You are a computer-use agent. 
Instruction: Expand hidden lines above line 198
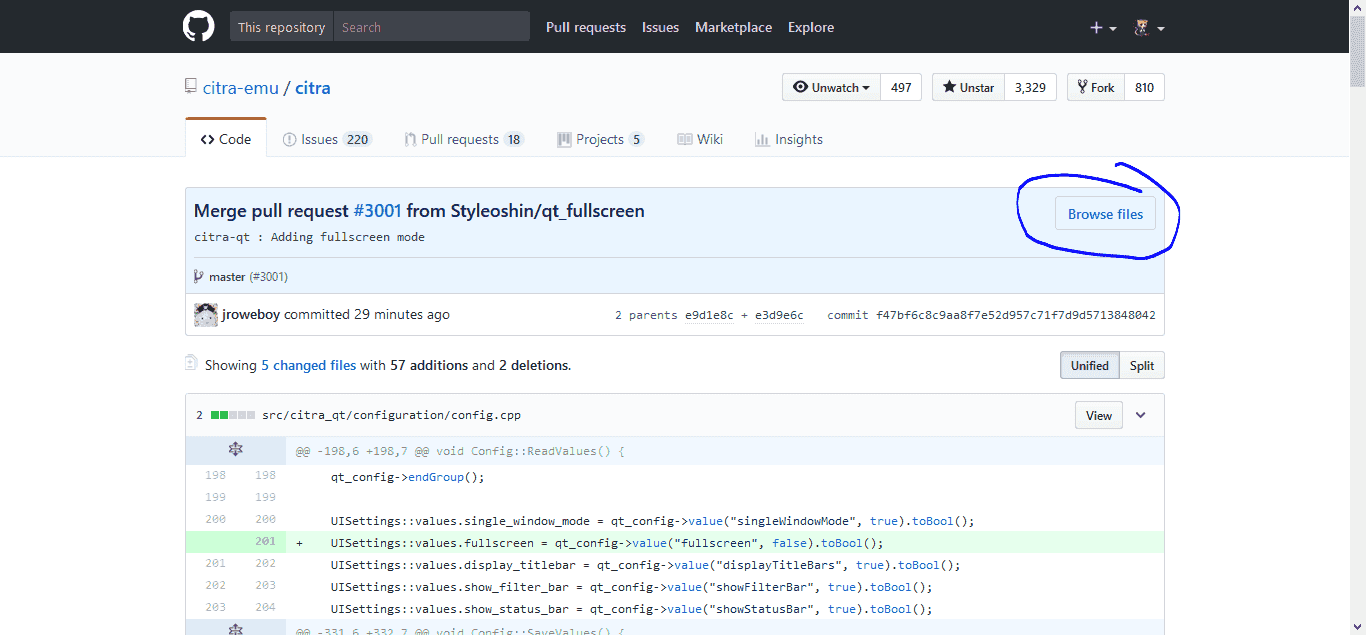pyautogui.click(x=236, y=450)
